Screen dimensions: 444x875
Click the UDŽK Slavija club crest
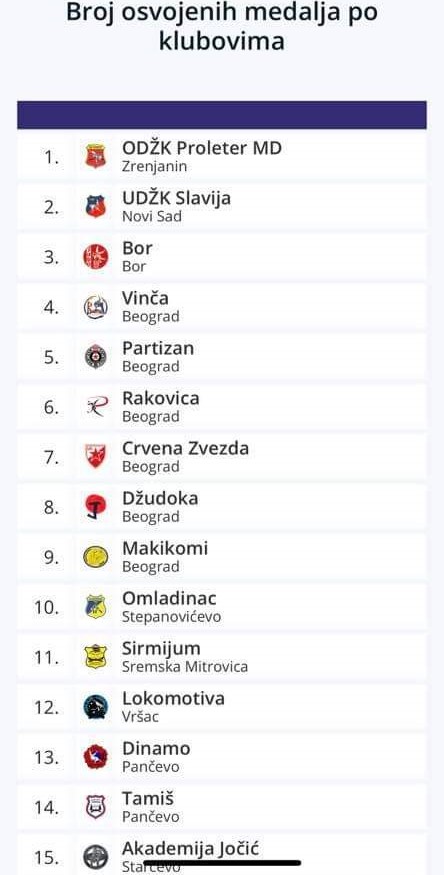95,206
